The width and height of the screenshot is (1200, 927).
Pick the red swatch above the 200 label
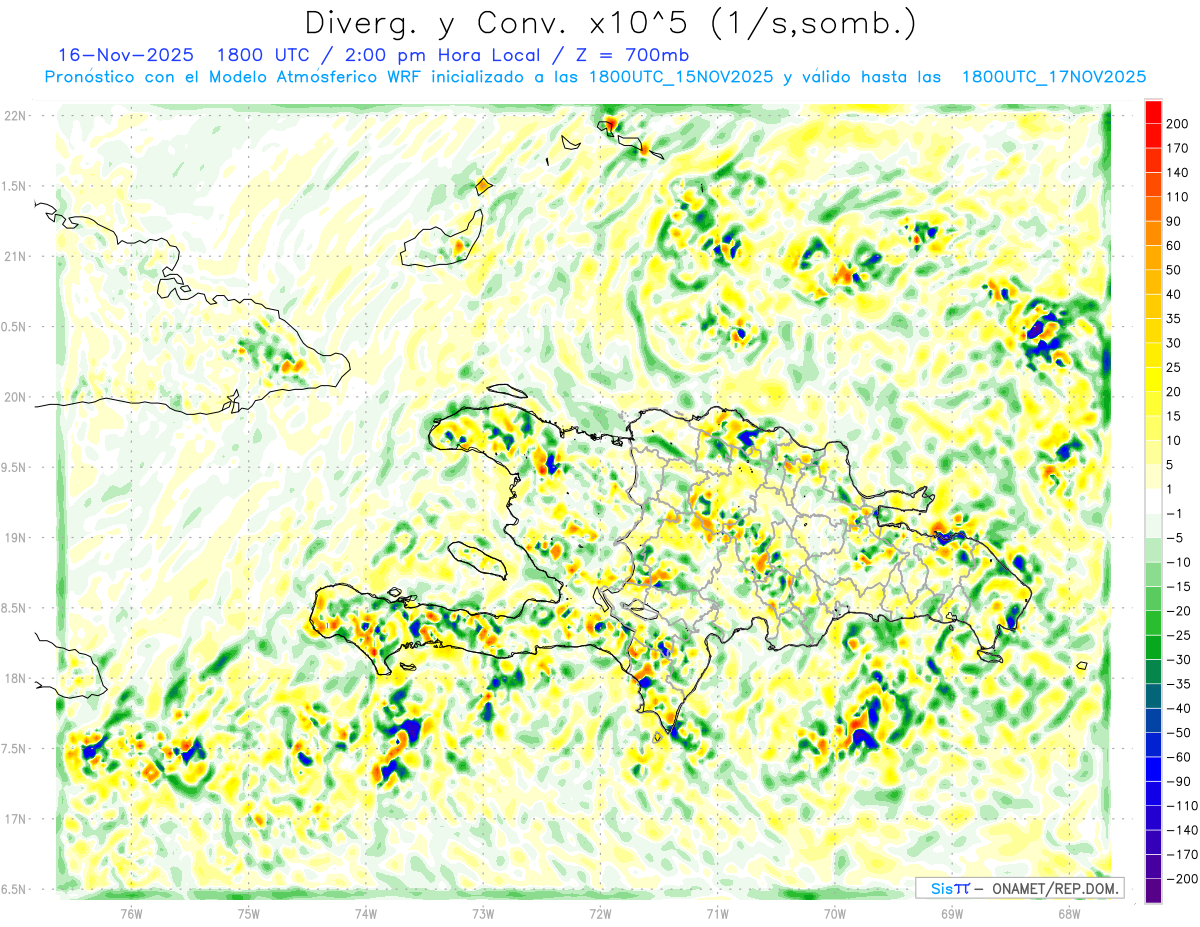pos(1153,112)
